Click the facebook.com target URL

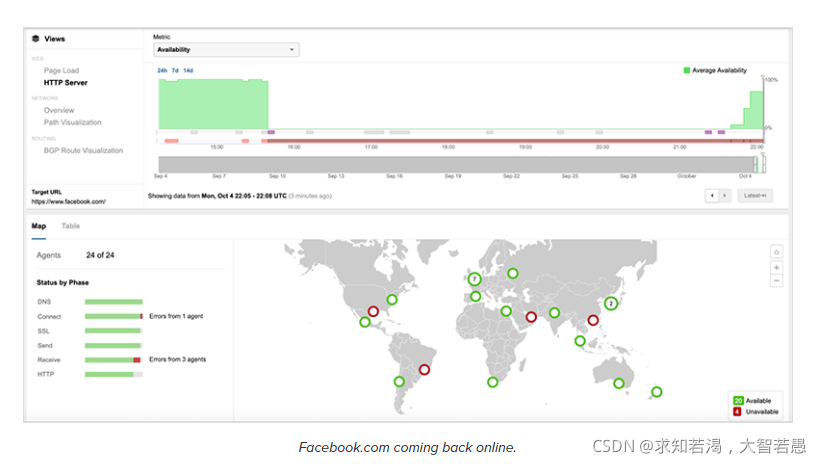point(69,201)
